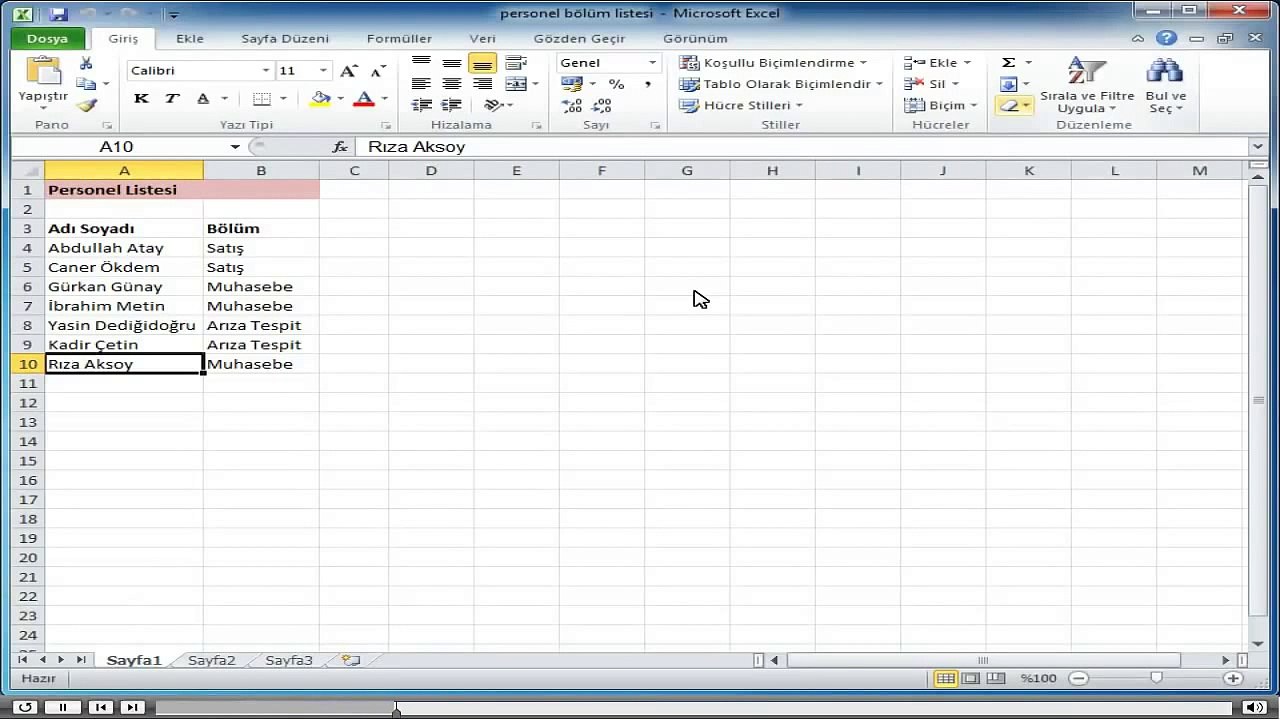Switch to Veri tab
This screenshot has width=1280, height=720.
click(482, 39)
